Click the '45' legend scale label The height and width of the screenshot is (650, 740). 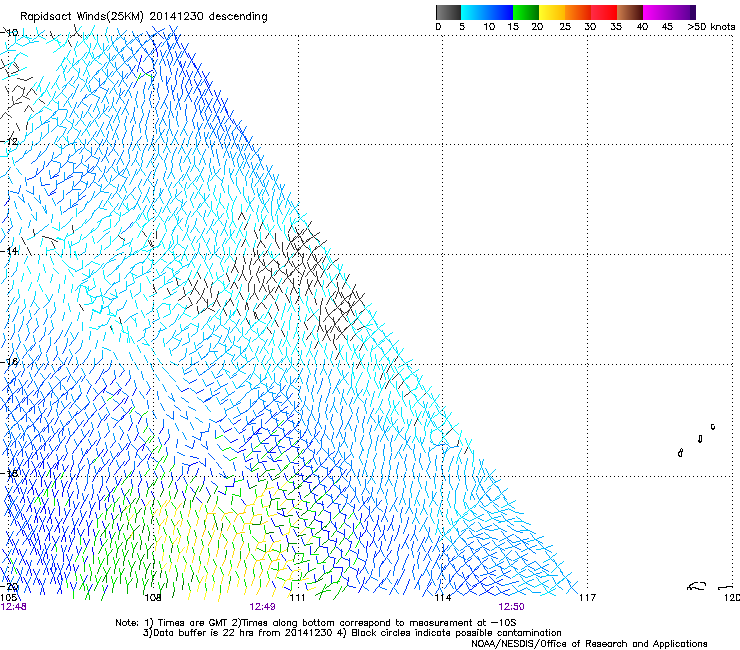(x=667, y=27)
